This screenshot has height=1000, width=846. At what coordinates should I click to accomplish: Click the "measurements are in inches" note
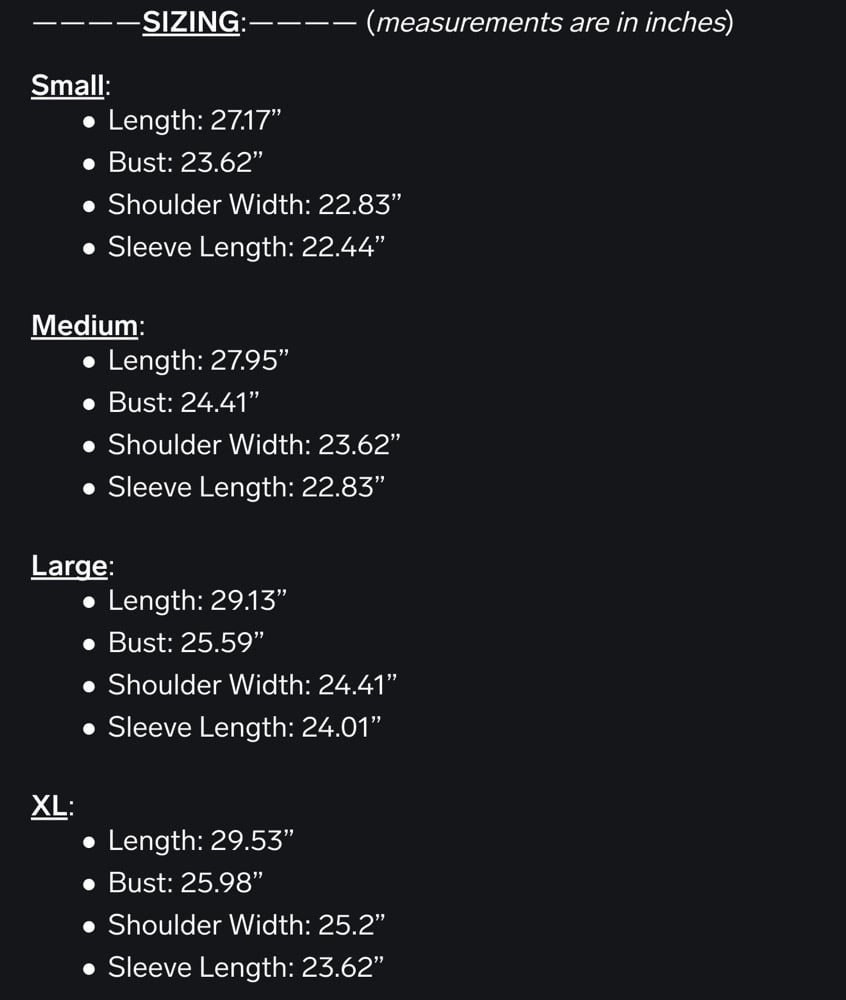(550, 22)
